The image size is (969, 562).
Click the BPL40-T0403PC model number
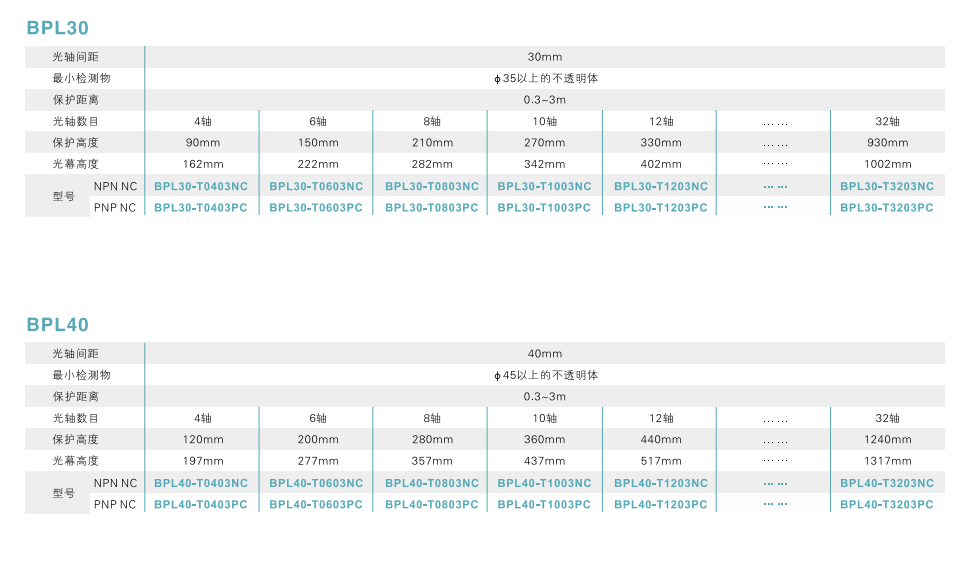point(201,505)
